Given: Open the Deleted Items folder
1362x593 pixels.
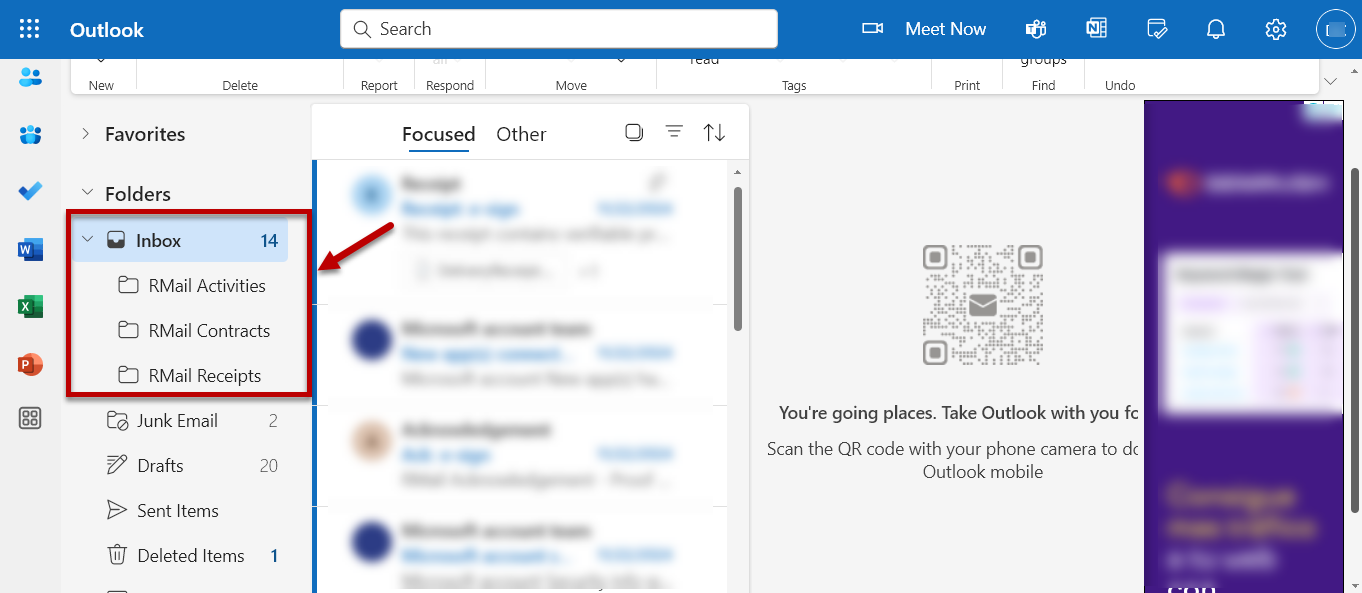Looking at the screenshot, I should point(190,555).
